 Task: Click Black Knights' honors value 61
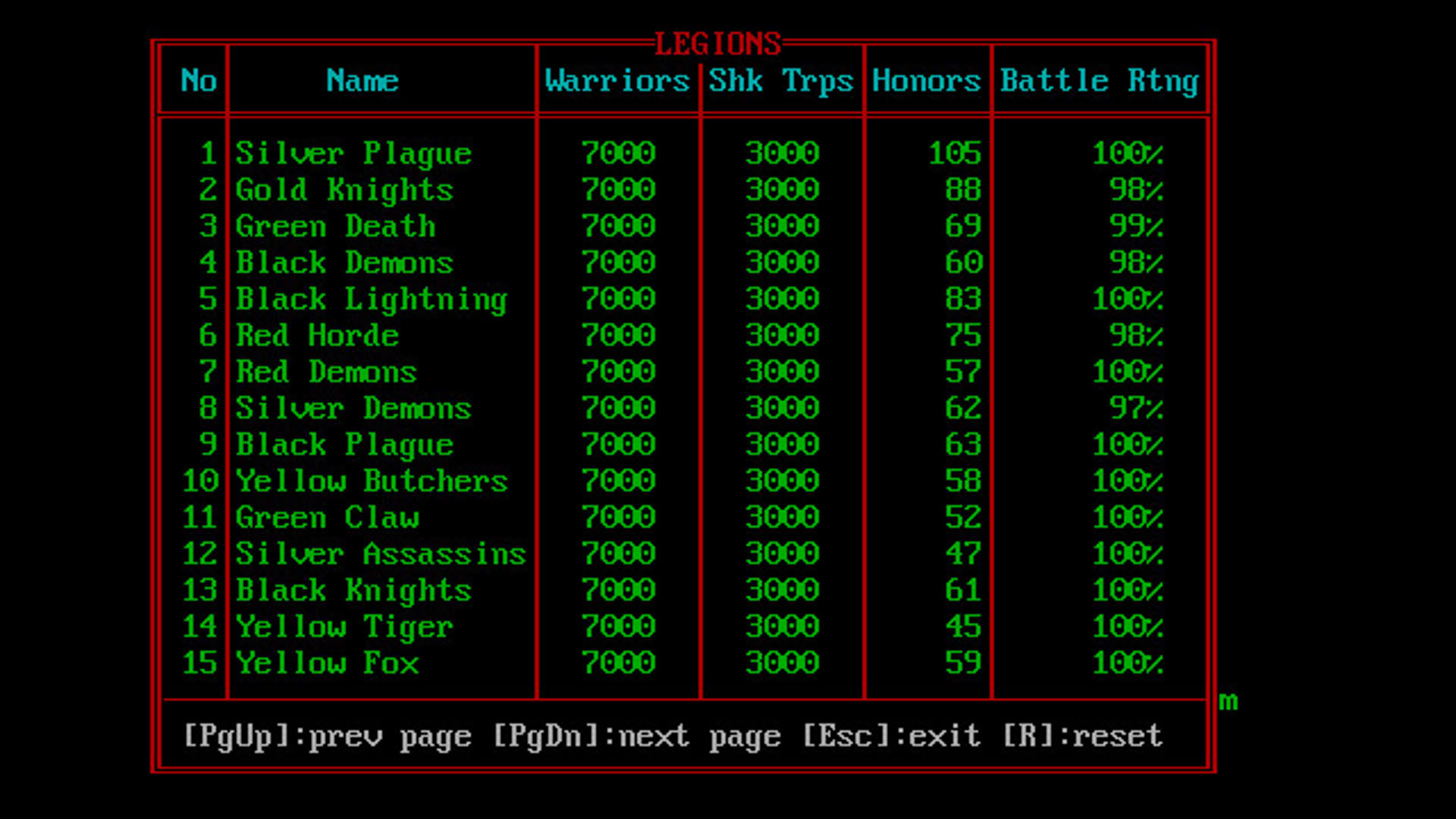coord(963,591)
